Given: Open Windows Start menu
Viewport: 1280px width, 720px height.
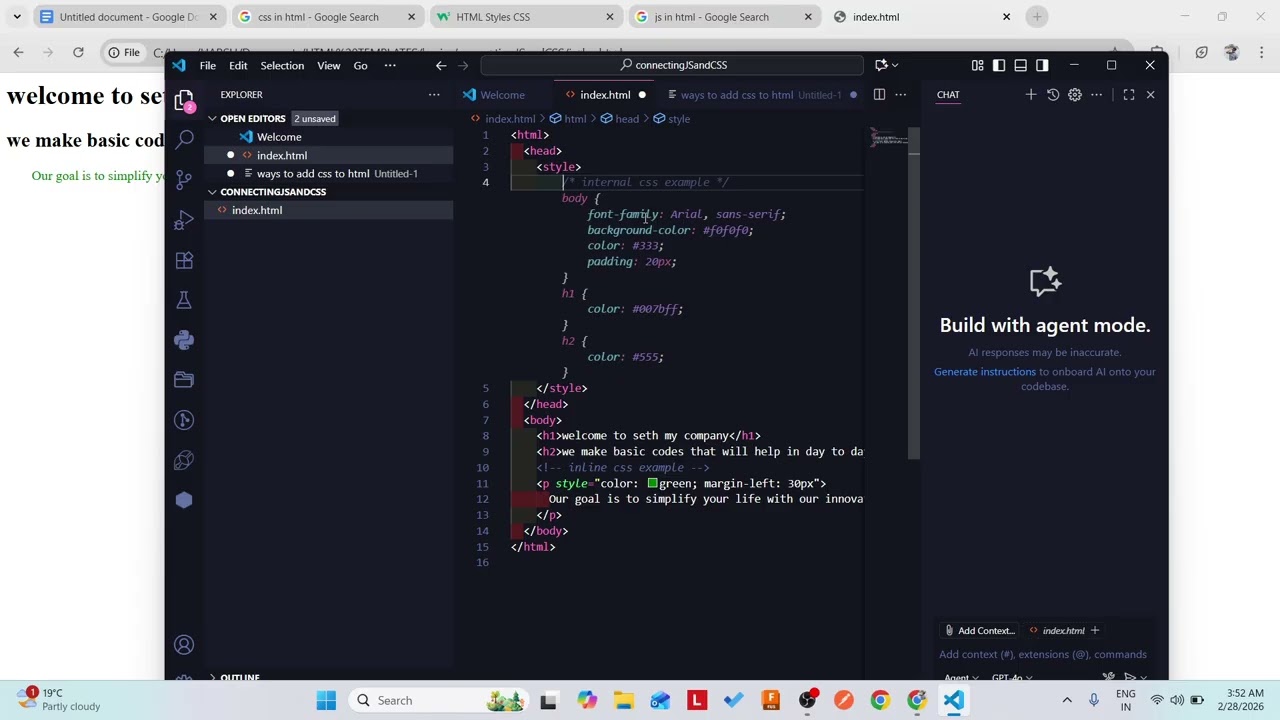Looking at the screenshot, I should tap(326, 700).
